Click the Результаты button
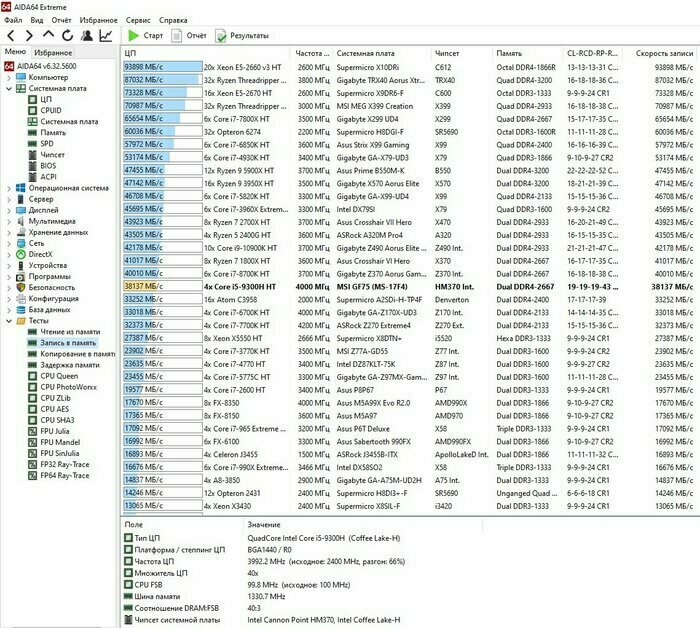700x628 pixels. (x=241, y=35)
